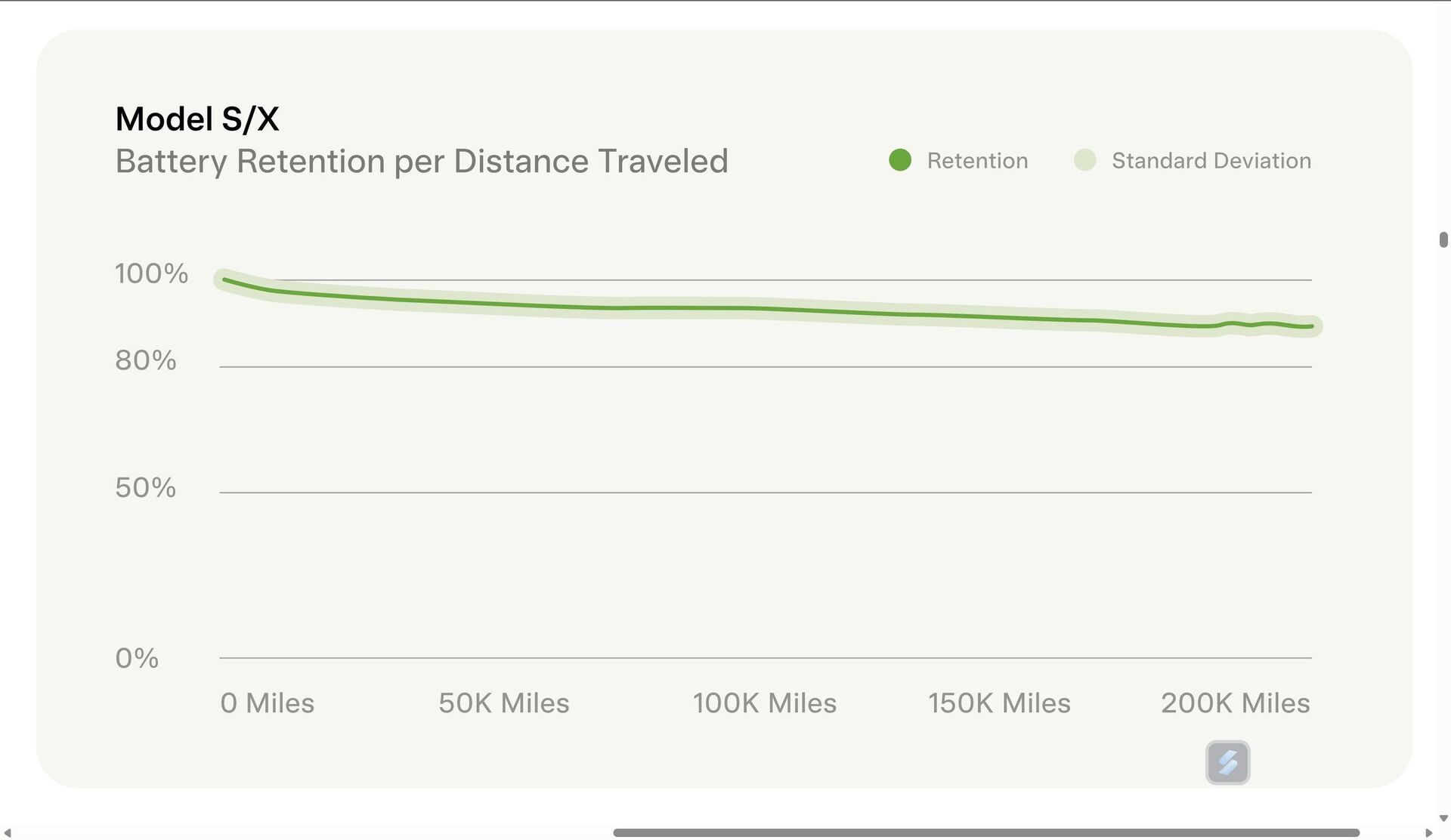Image resolution: width=1451 pixels, height=840 pixels.
Task: Toggle the Standard Deviation legend label
Action: (1211, 161)
